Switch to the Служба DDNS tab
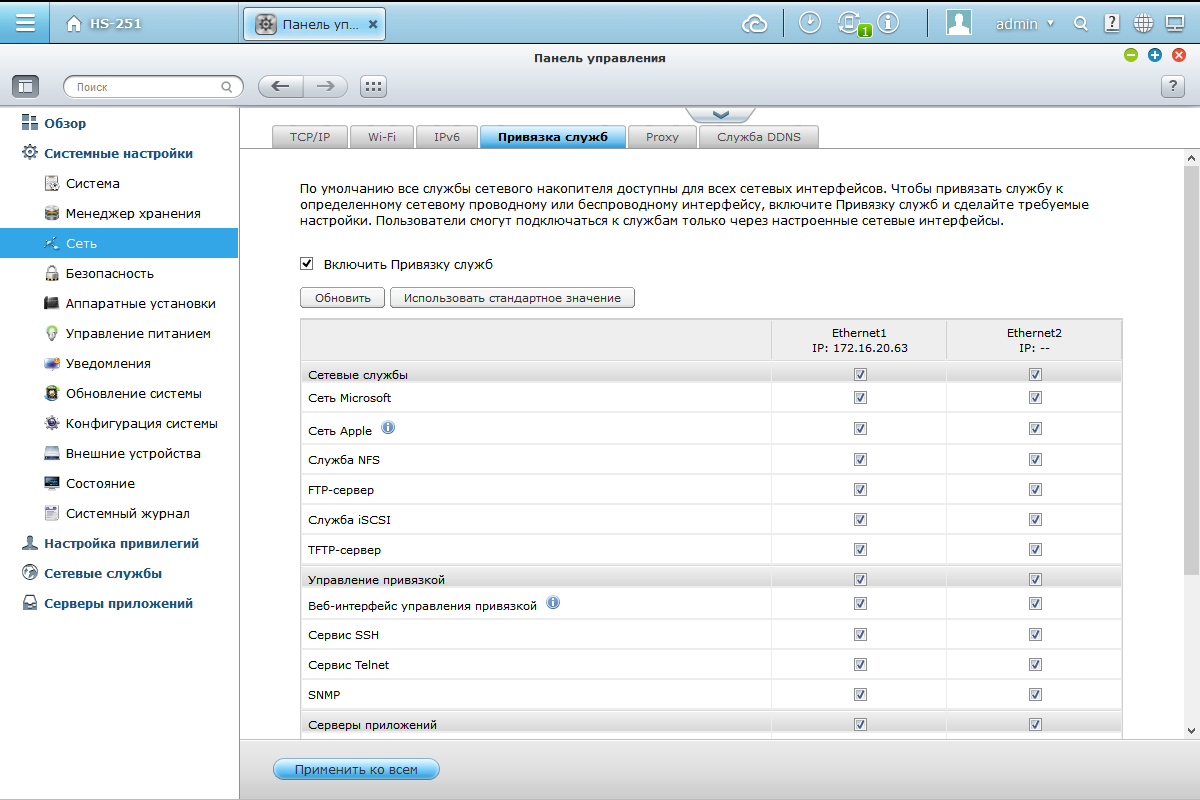The width and height of the screenshot is (1200, 800). click(759, 137)
